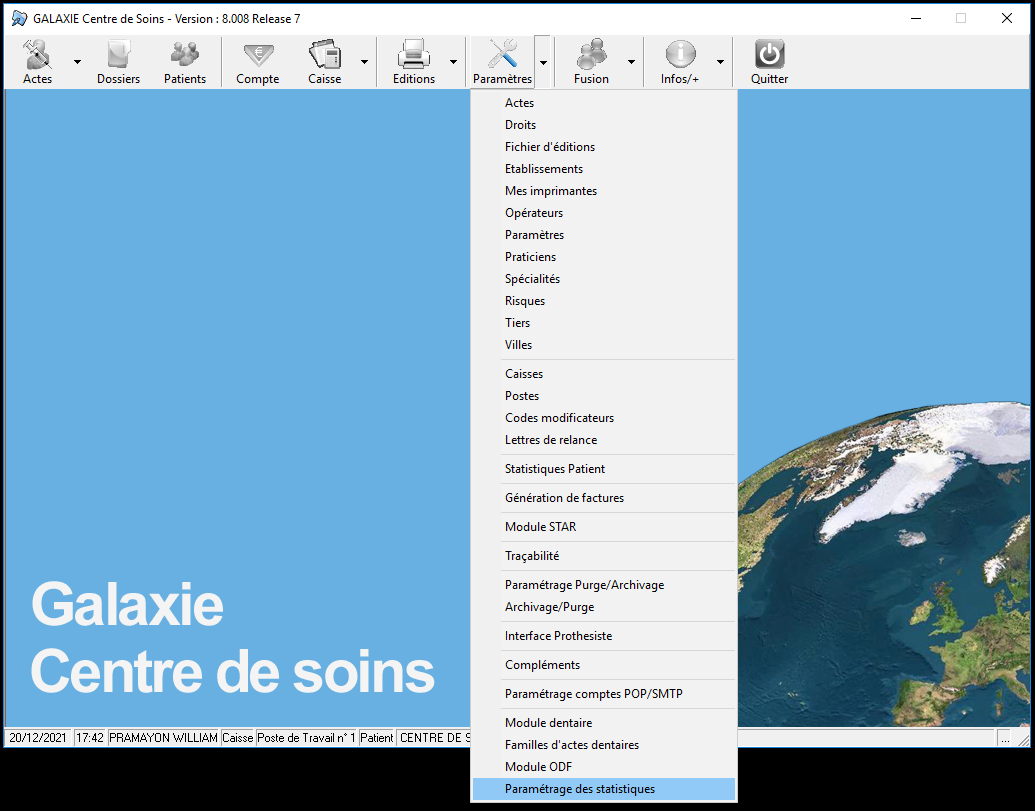This screenshot has height=811, width=1035.
Task: Choose Fichier d'éditions menu entry
Action: [x=604, y=146]
